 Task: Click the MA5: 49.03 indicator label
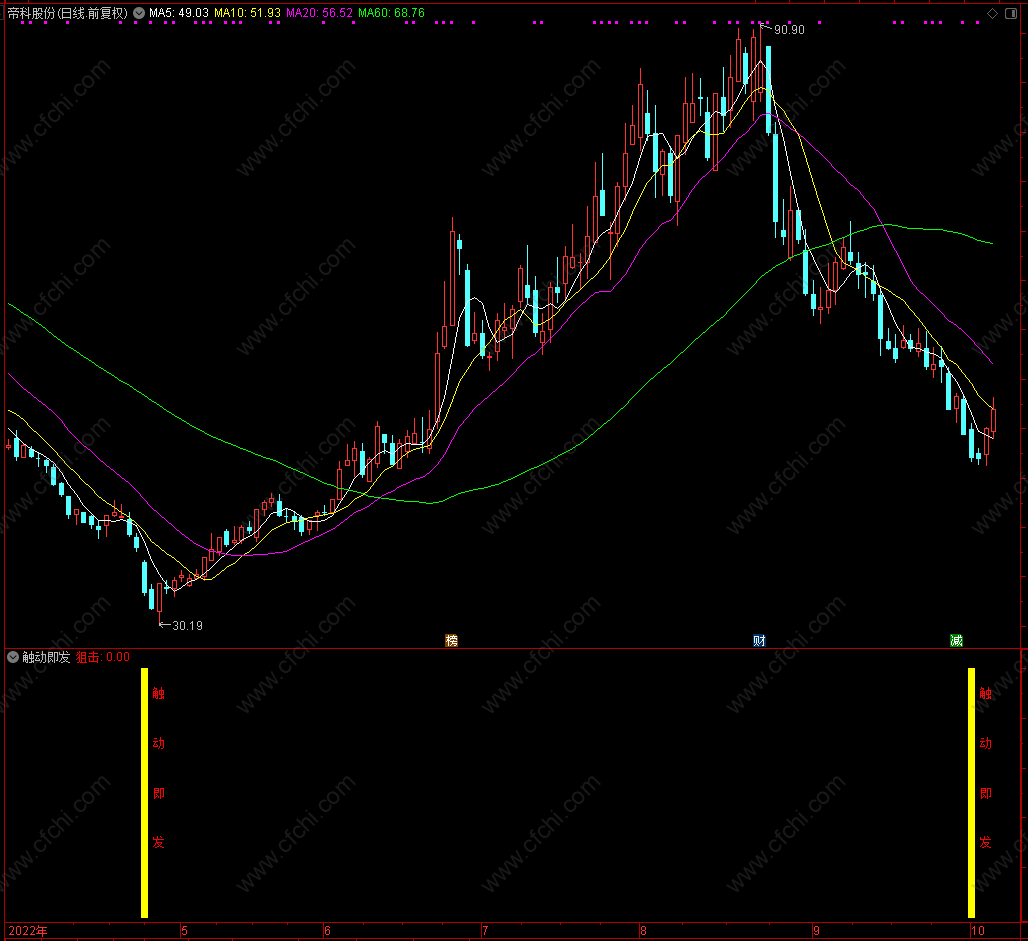tap(178, 13)
